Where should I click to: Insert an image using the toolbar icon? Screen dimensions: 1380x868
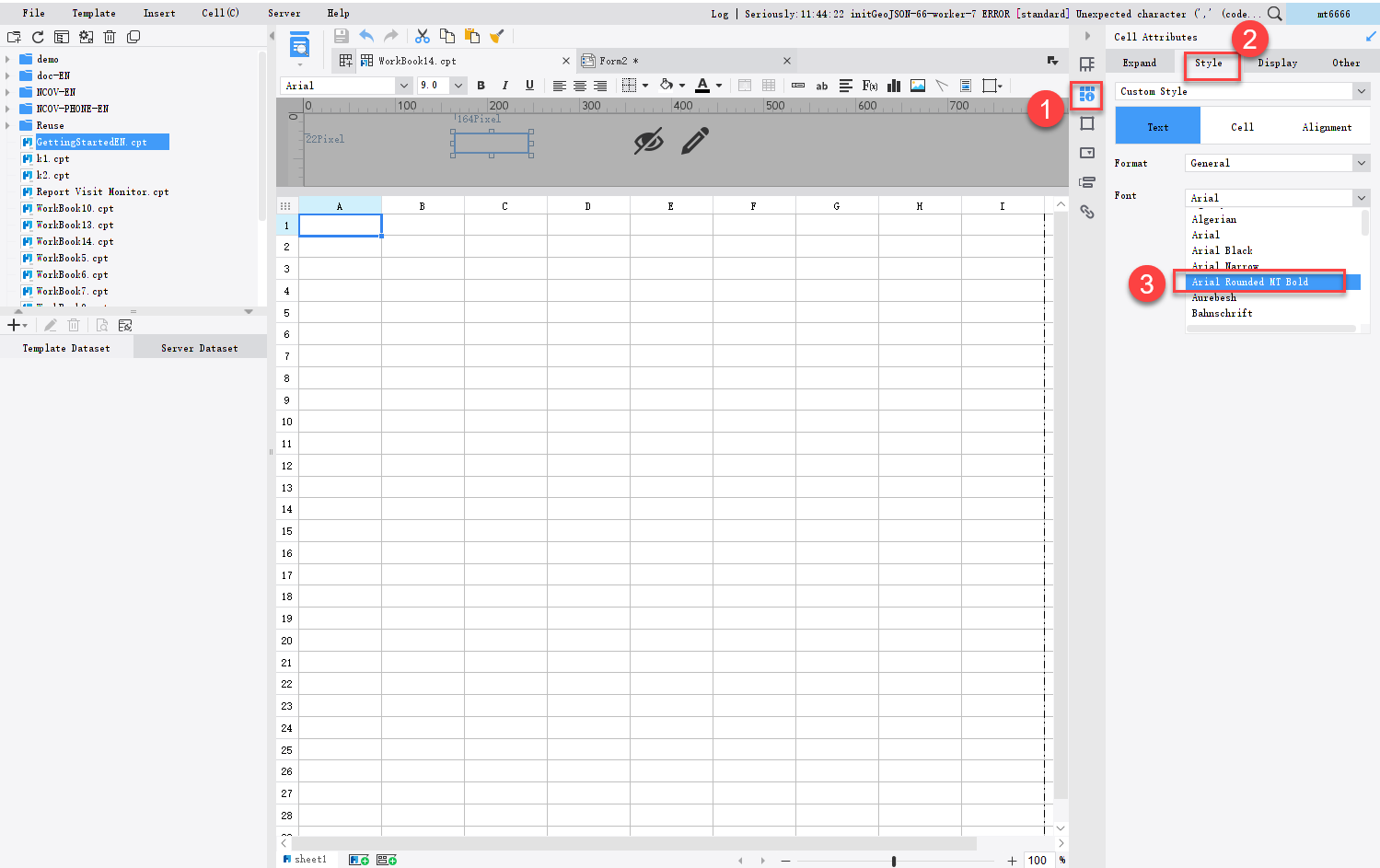917,85
